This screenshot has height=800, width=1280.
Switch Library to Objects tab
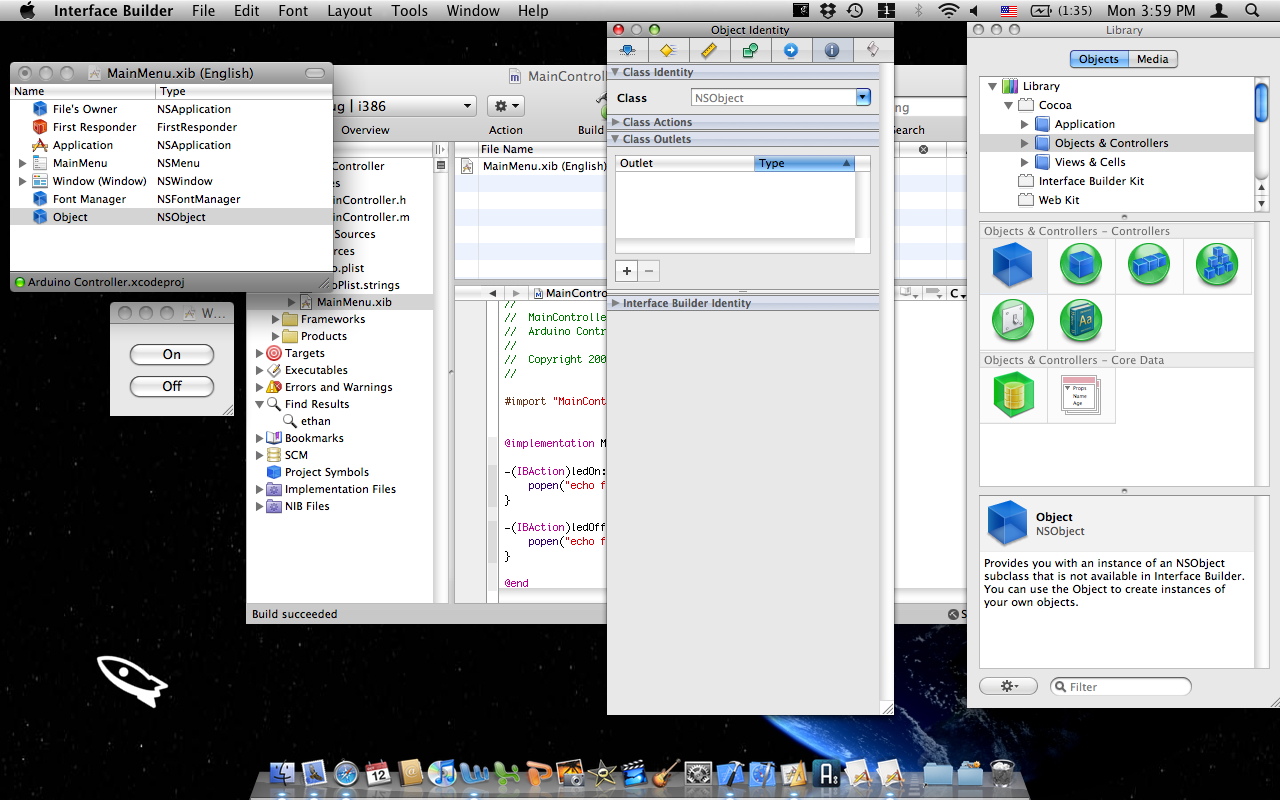[x=1098, y=59]
